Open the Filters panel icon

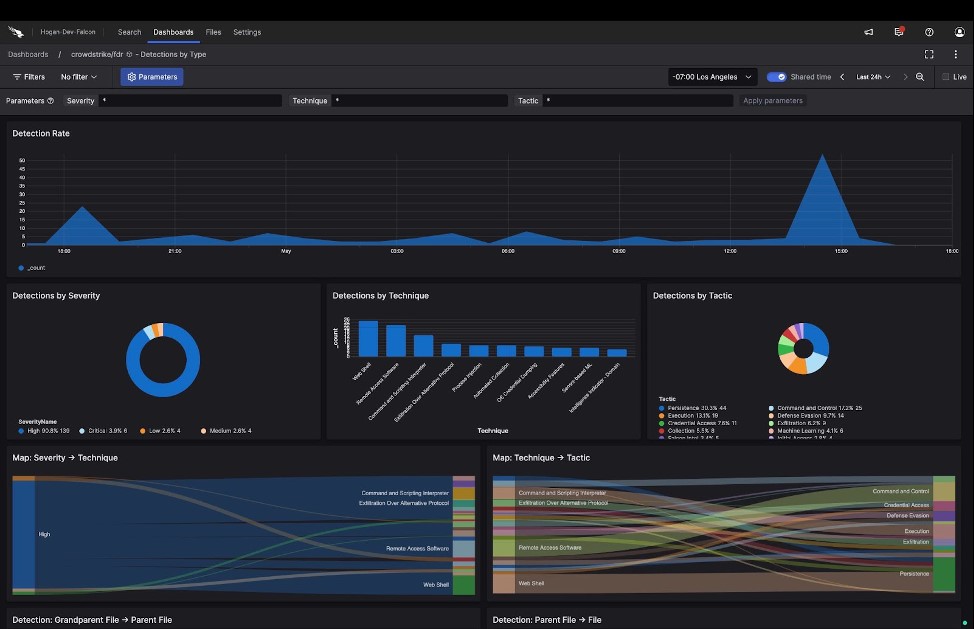pyautogui.click(x=16, y=76)
